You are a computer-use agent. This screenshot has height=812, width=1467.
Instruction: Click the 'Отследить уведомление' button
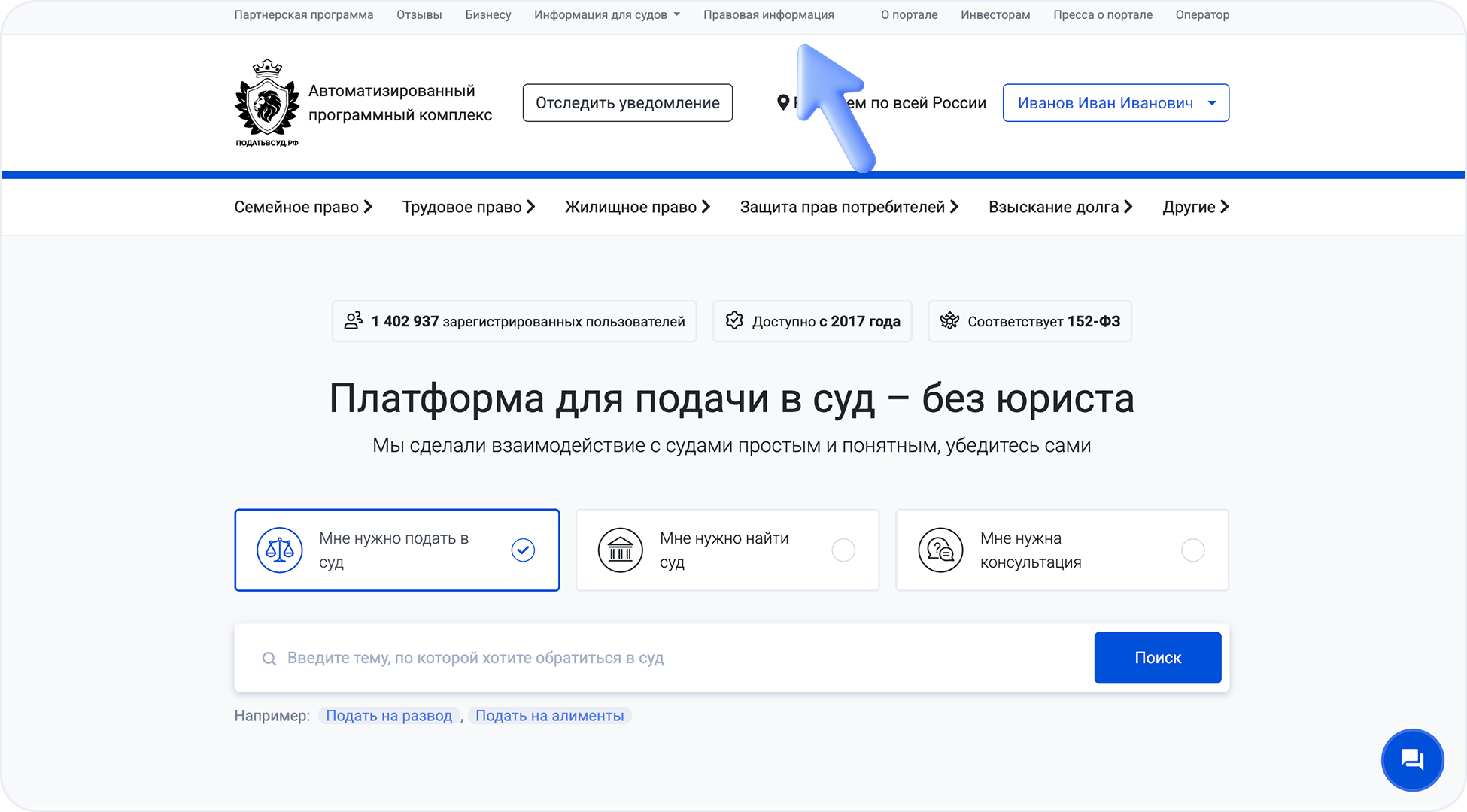point(627,103)
